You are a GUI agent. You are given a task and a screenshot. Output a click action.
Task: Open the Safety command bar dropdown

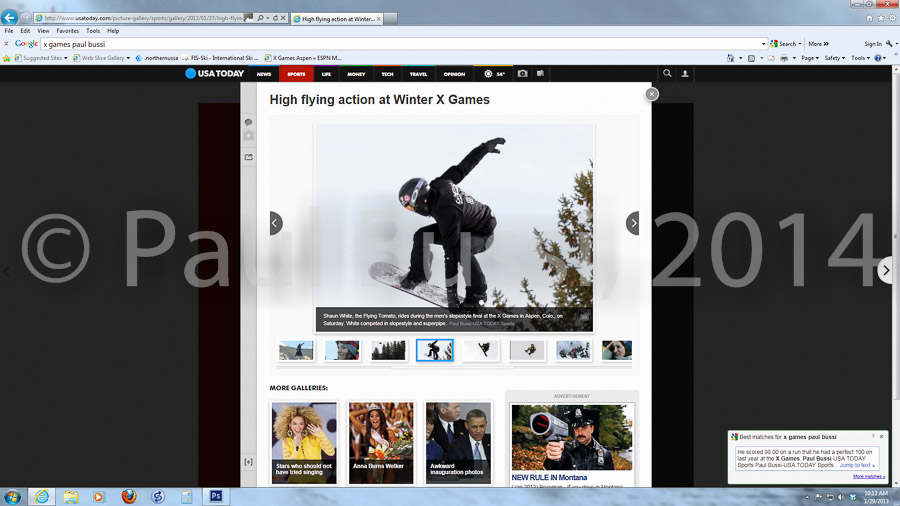[835, 58]
